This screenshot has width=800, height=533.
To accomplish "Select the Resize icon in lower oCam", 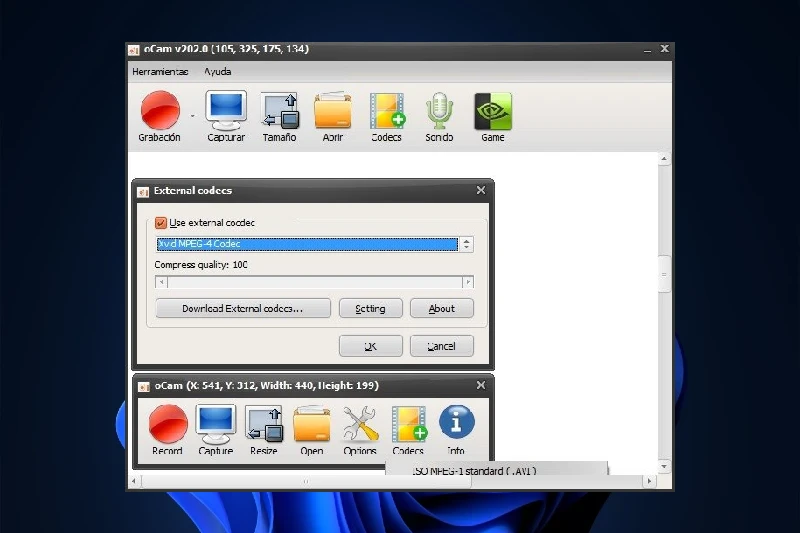I will pos(264,424).
